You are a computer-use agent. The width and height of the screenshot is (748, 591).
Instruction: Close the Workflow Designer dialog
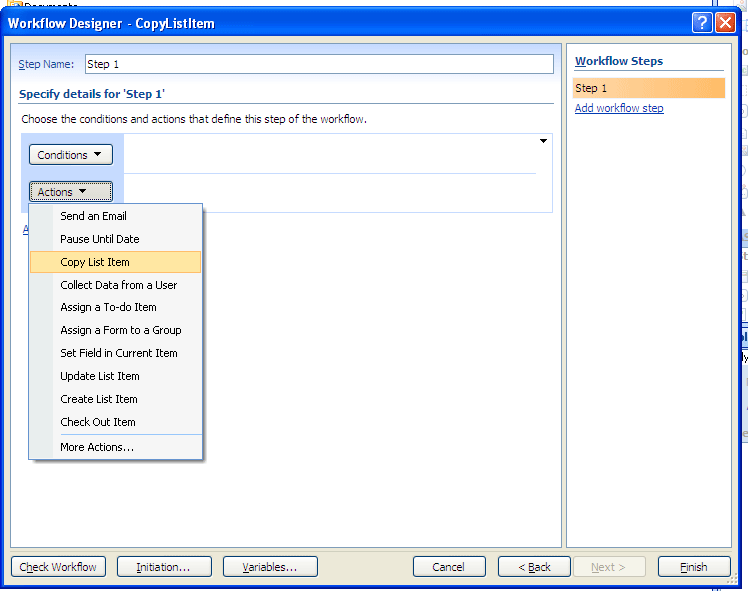[725, 22]
